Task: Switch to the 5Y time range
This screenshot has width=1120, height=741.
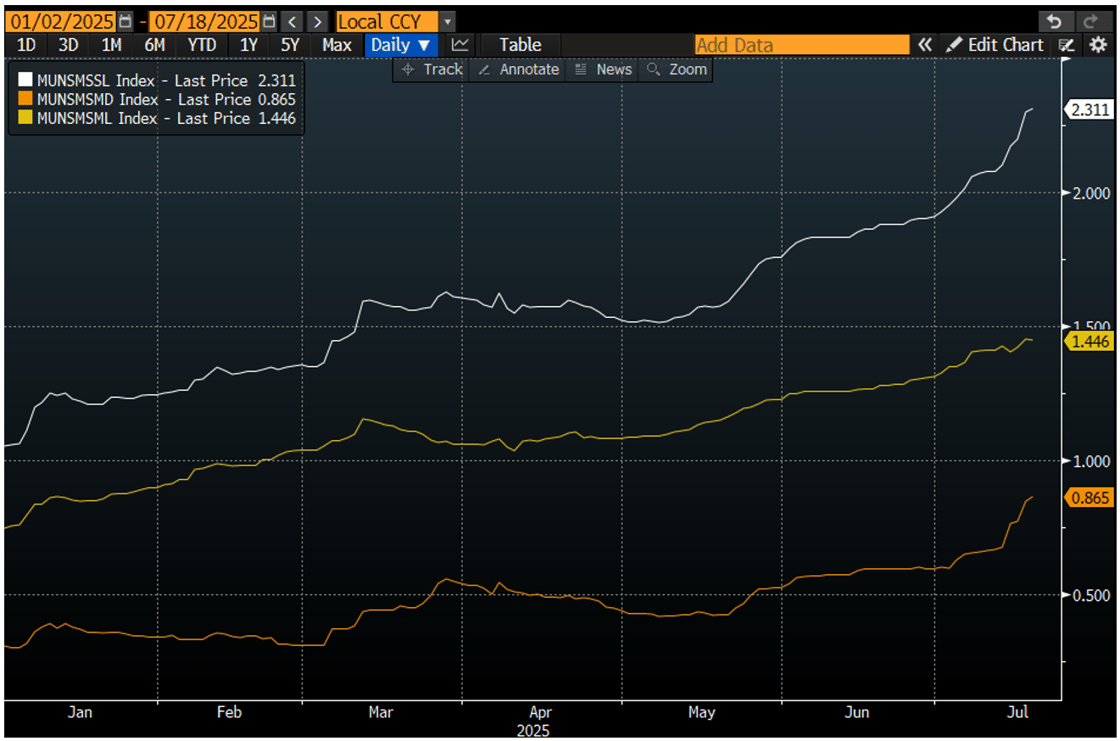Action: pos(290,45)
